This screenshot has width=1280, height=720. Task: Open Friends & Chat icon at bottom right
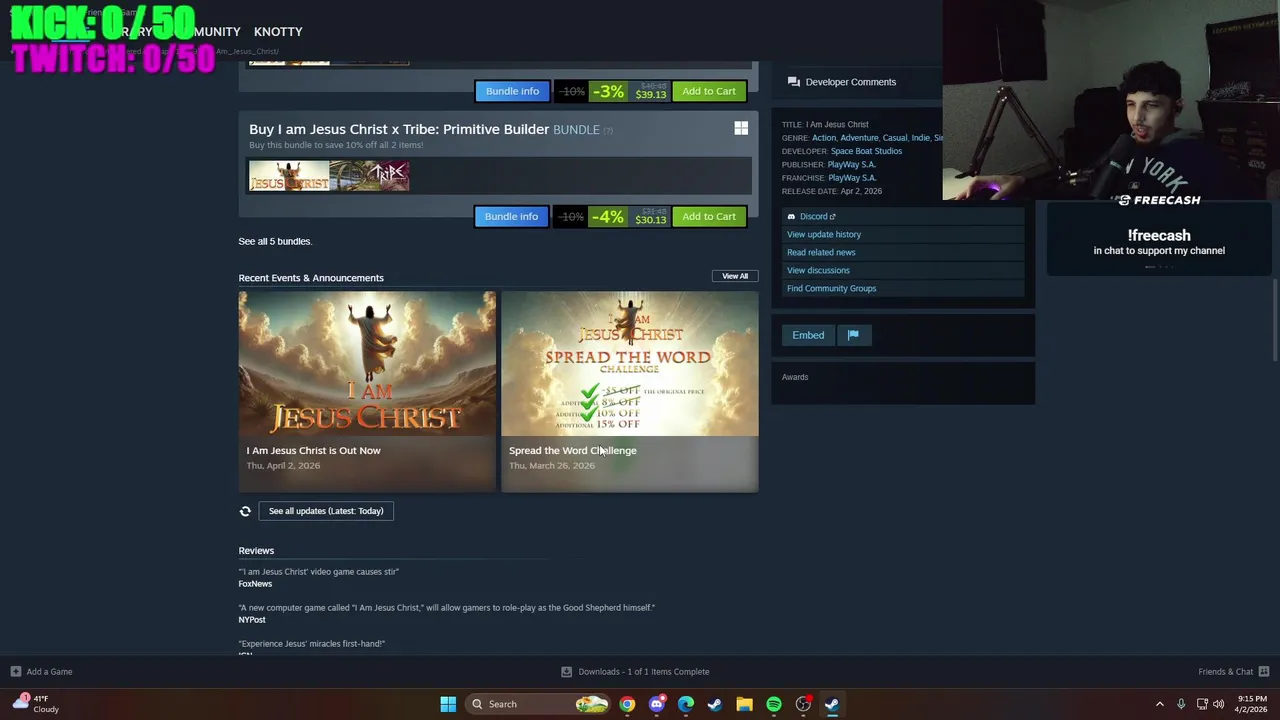[x=1264, y=672]
